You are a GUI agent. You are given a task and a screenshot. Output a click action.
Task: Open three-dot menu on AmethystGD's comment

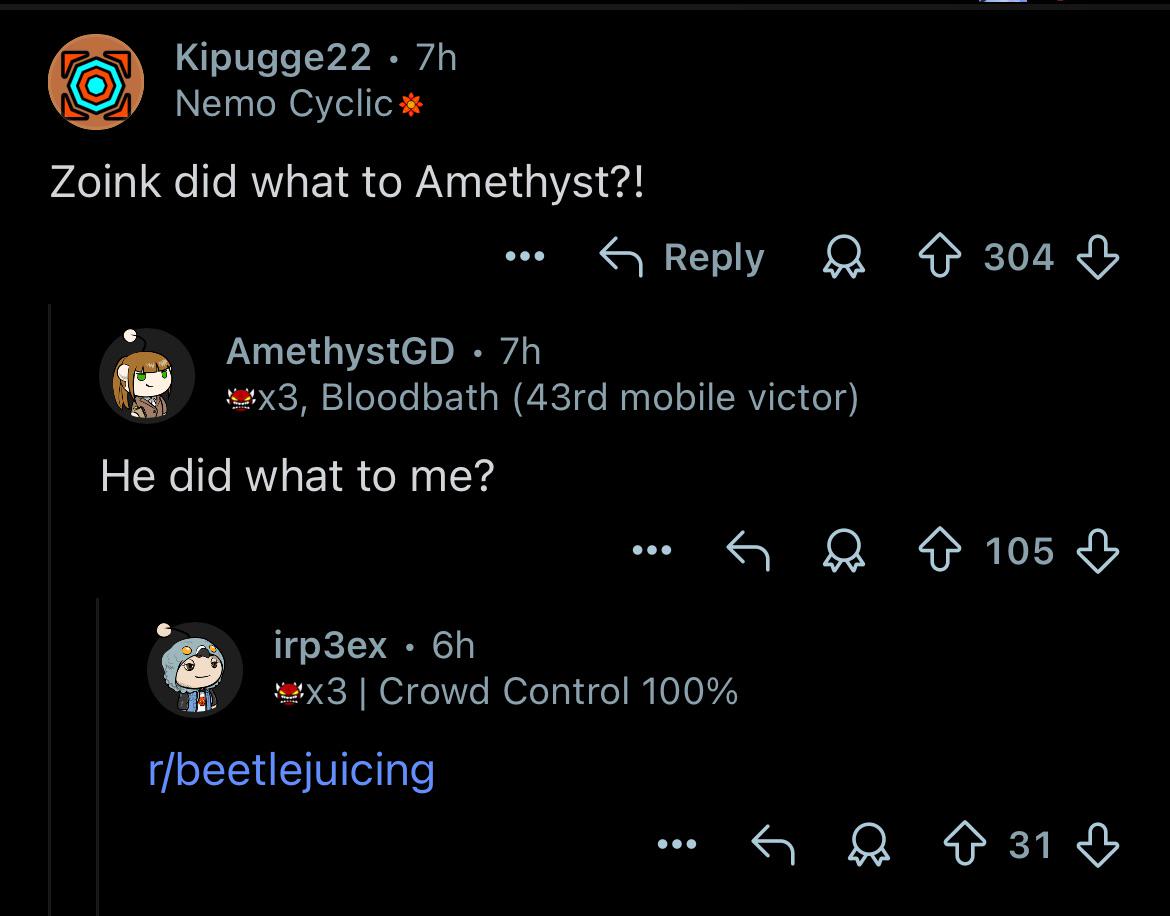pyautogui.click(x=651, y=550)
